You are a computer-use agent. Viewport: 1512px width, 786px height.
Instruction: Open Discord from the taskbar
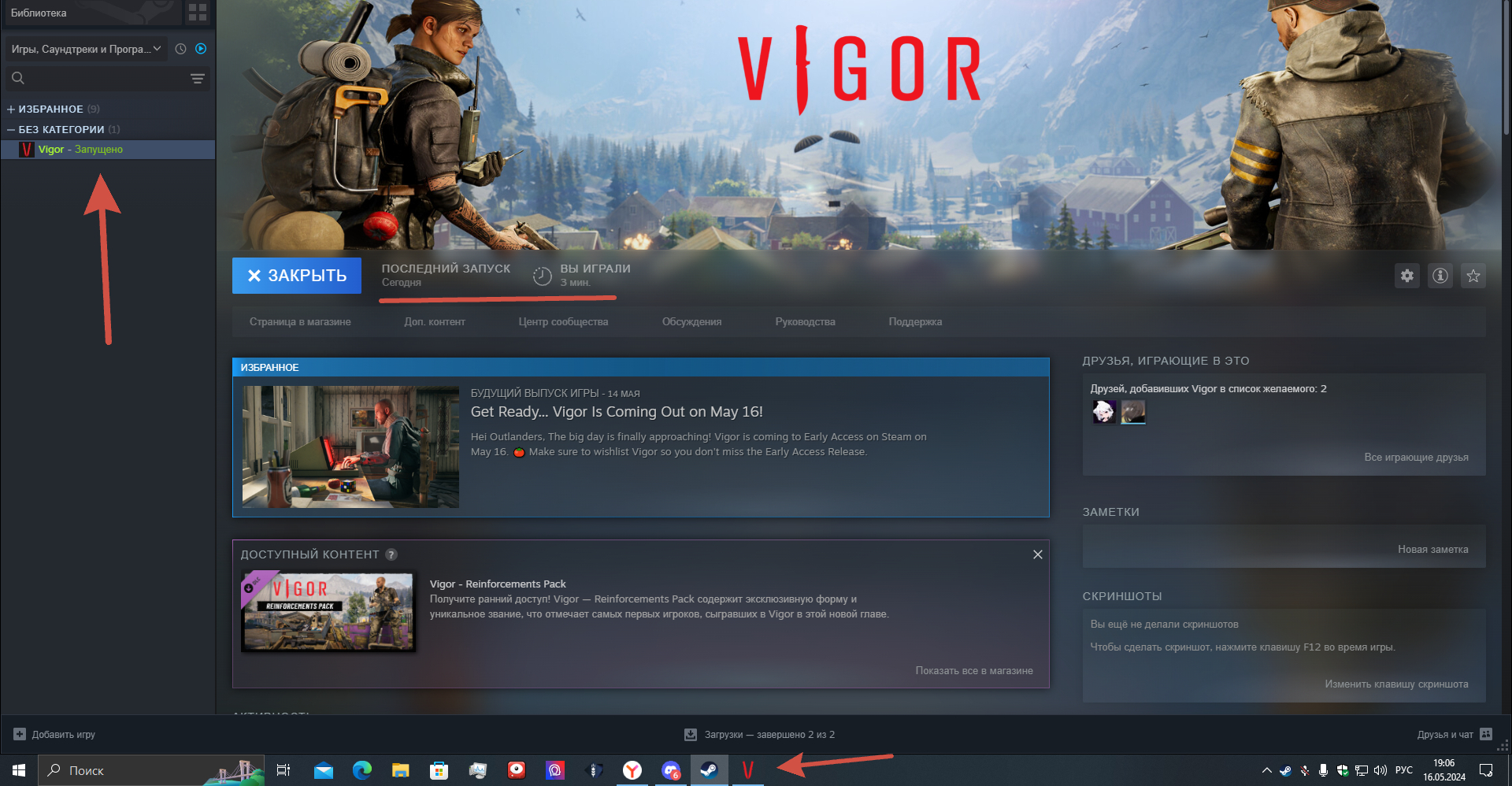tap(671, 770)
